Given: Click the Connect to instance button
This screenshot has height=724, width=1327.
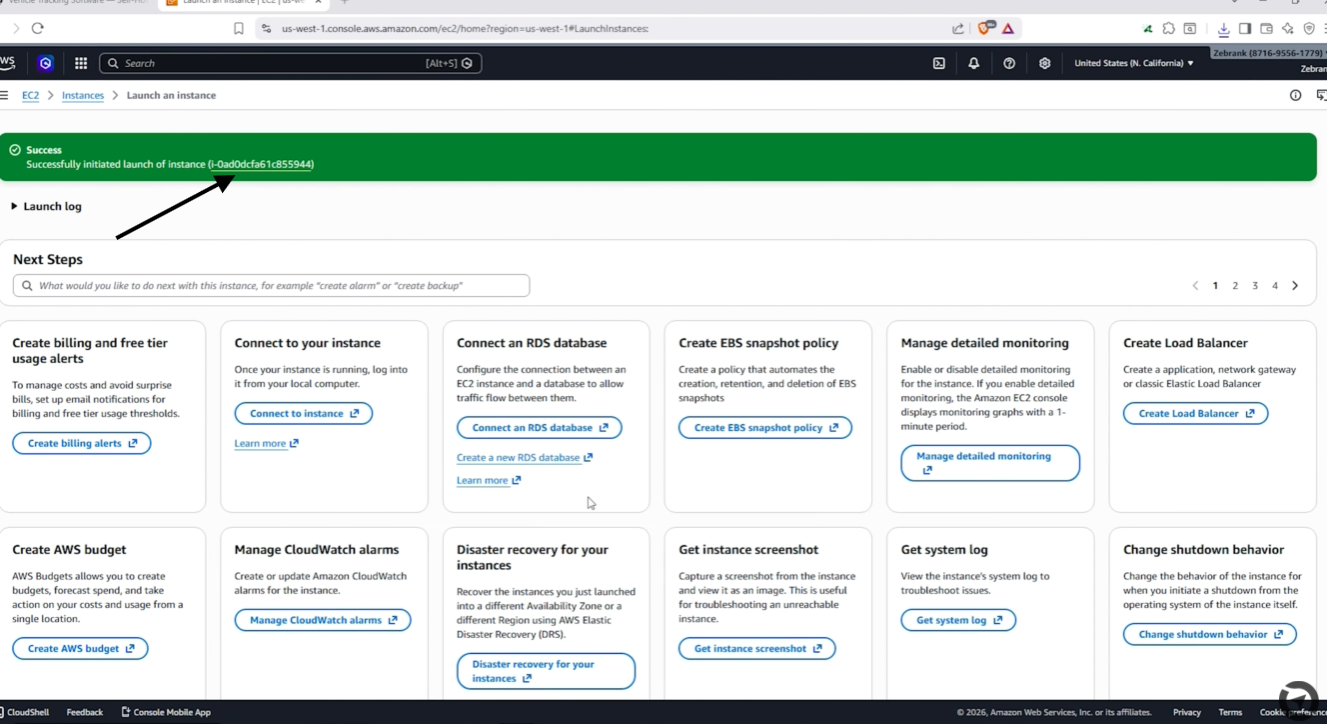Looking at the screenshot, I should click(304, 413).
